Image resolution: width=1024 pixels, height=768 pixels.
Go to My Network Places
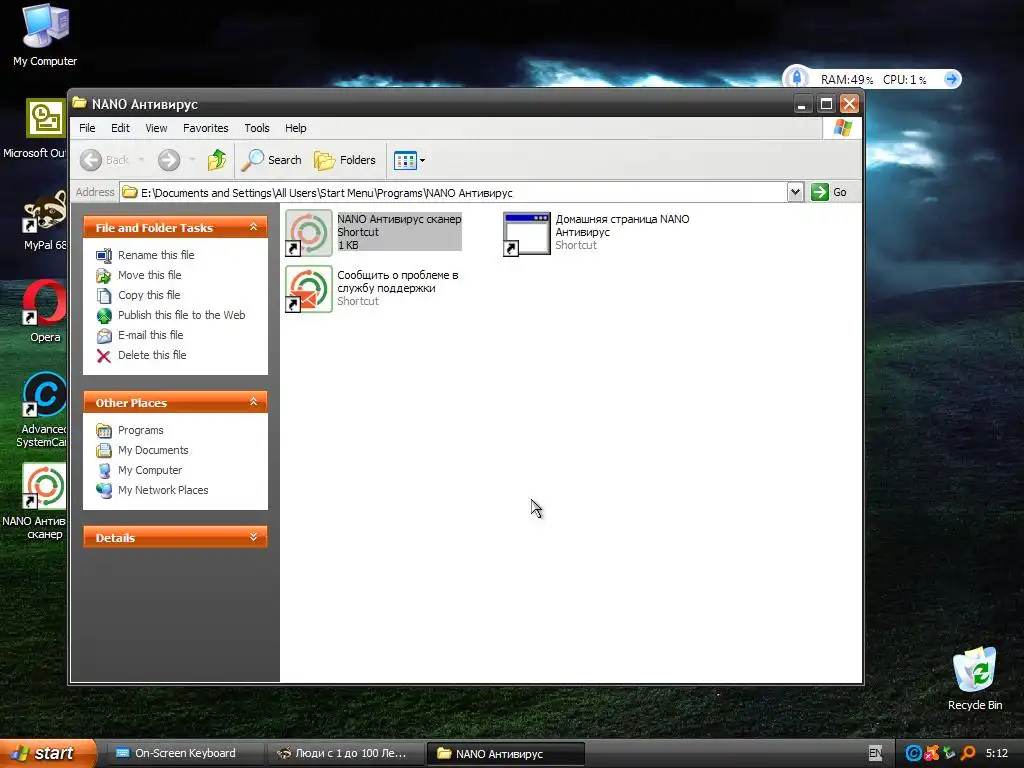[x=152, y=490]
